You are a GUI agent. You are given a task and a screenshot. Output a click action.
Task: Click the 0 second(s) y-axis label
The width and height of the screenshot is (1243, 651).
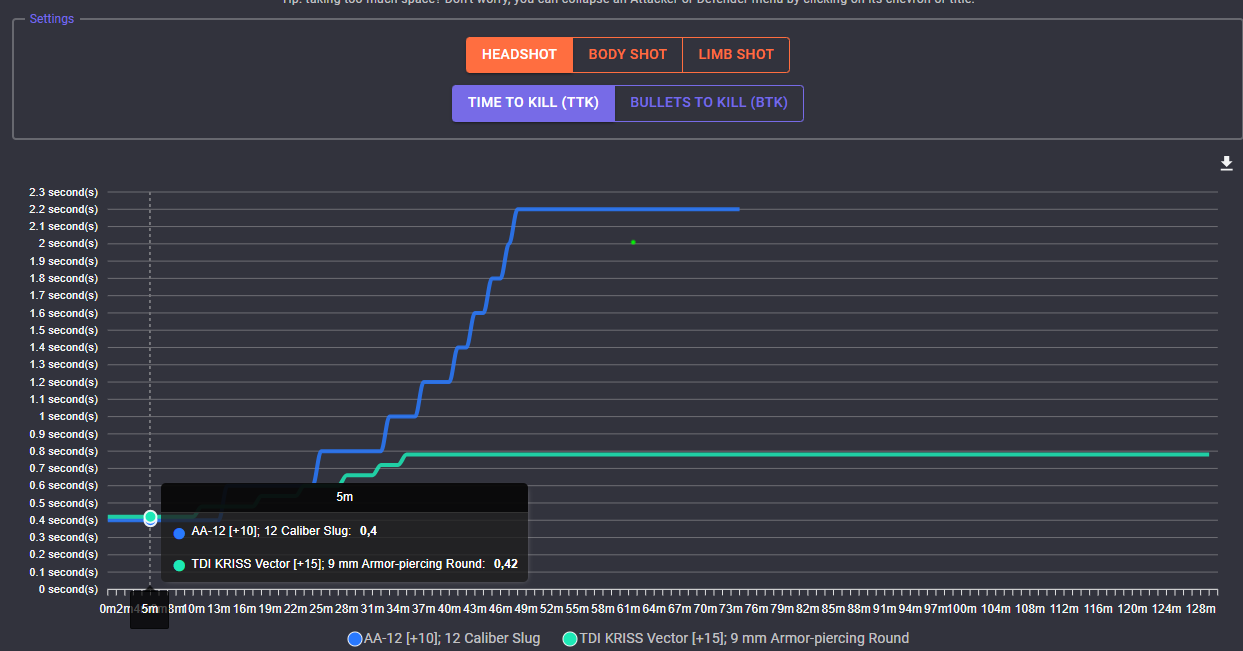point(68,589)
